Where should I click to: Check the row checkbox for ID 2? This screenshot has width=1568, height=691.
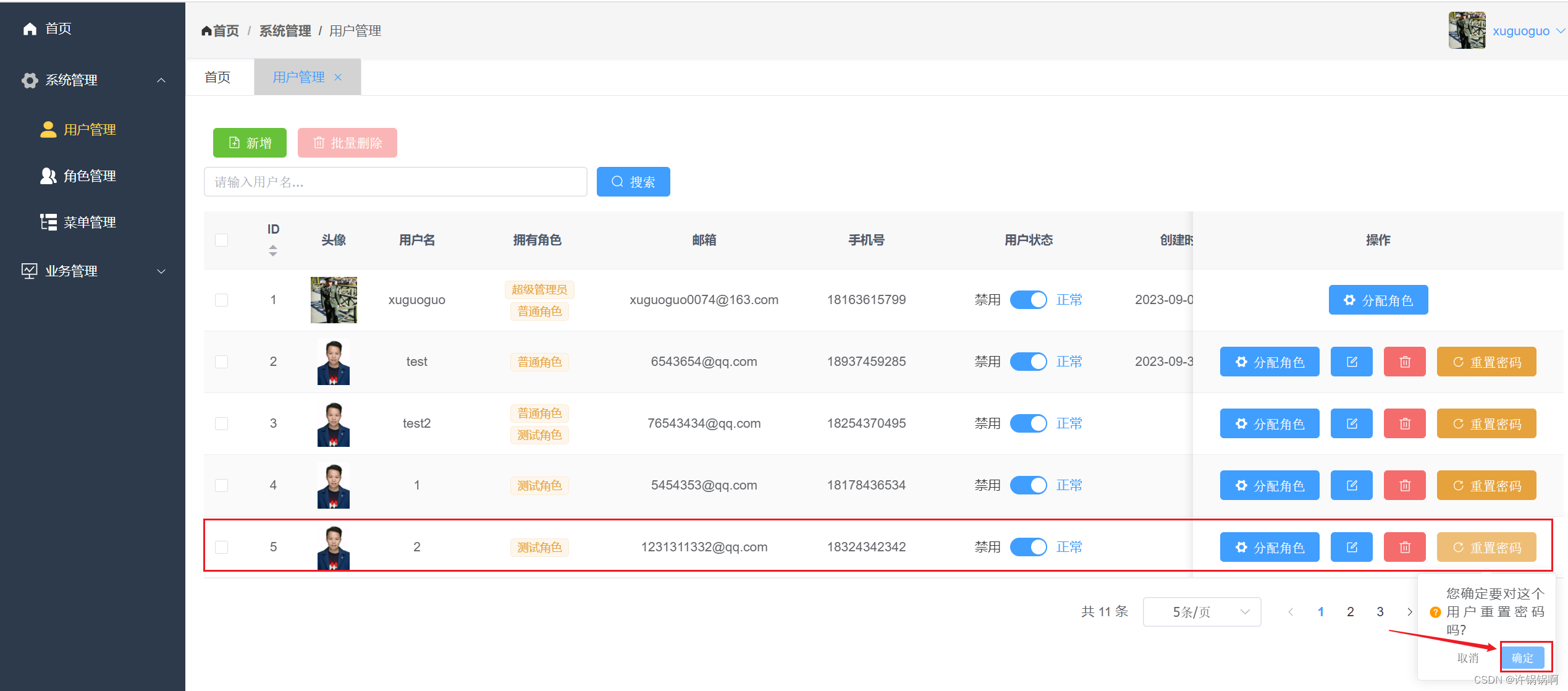point(221,362)
